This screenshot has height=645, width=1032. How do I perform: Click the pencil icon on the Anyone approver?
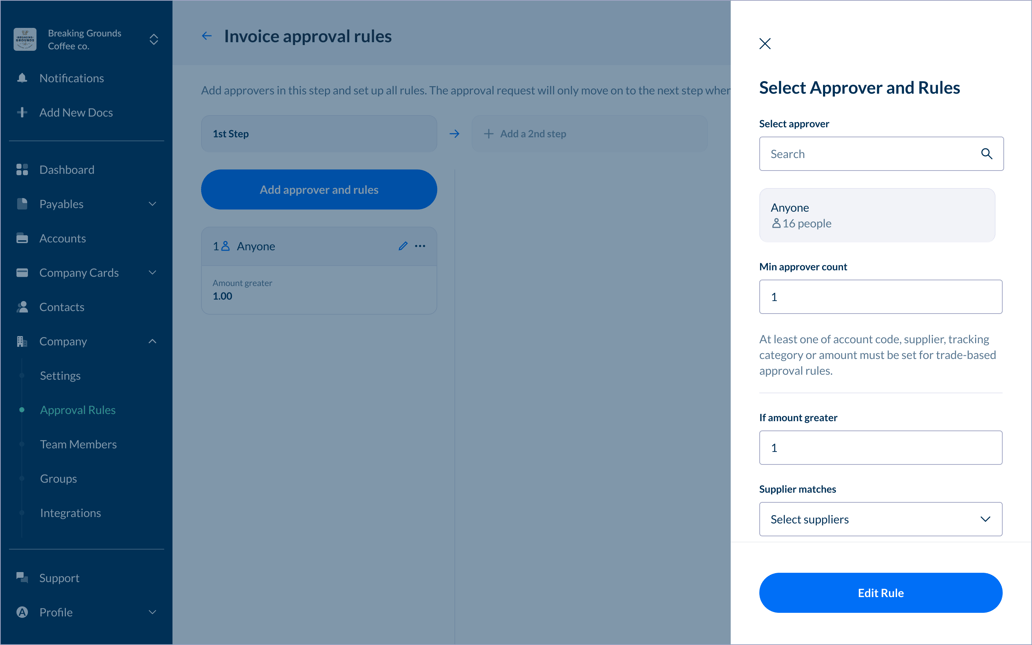coord(403,246)
